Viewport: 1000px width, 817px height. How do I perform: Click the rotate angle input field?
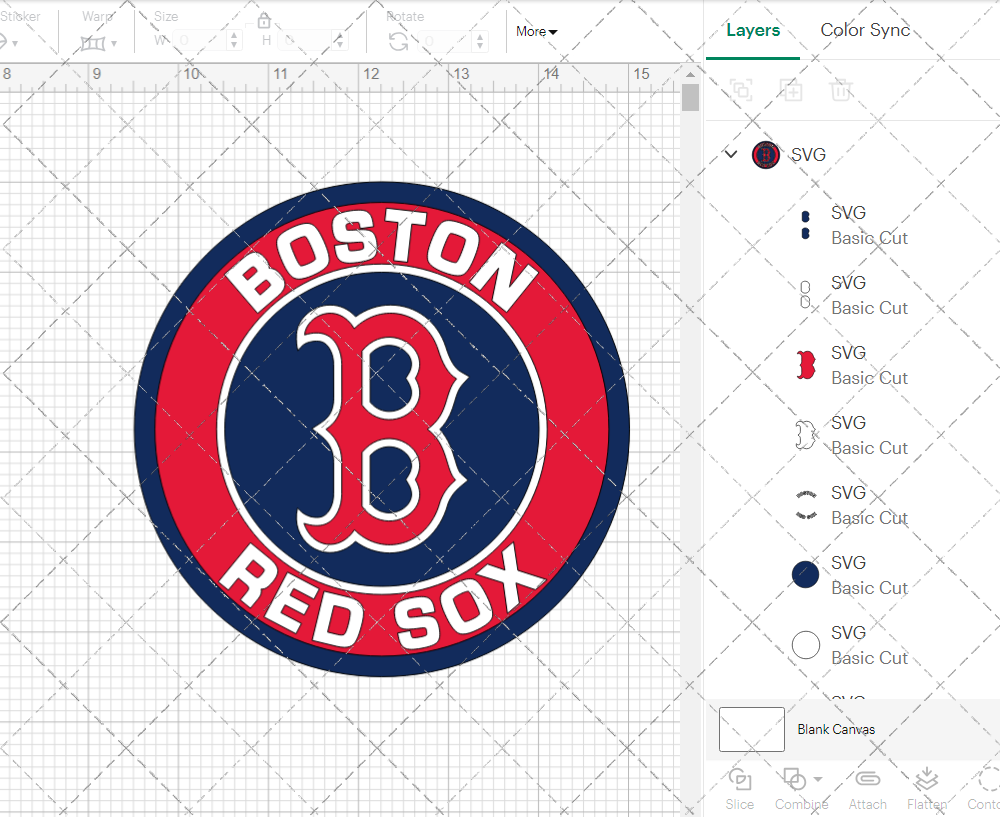tap(446, 41)
